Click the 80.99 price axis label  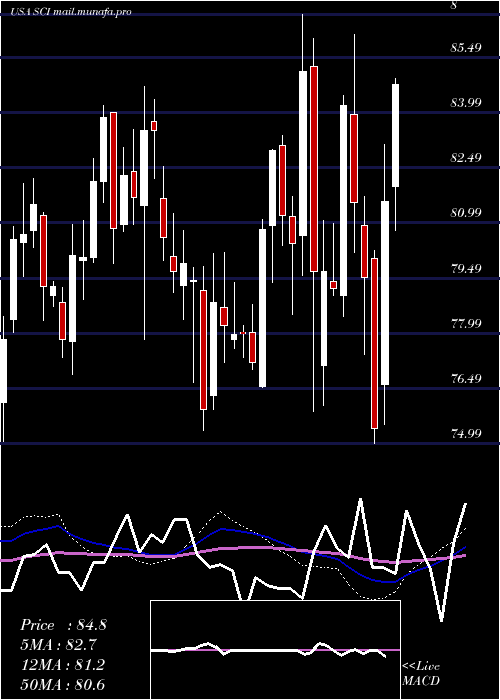coord(467,213)
